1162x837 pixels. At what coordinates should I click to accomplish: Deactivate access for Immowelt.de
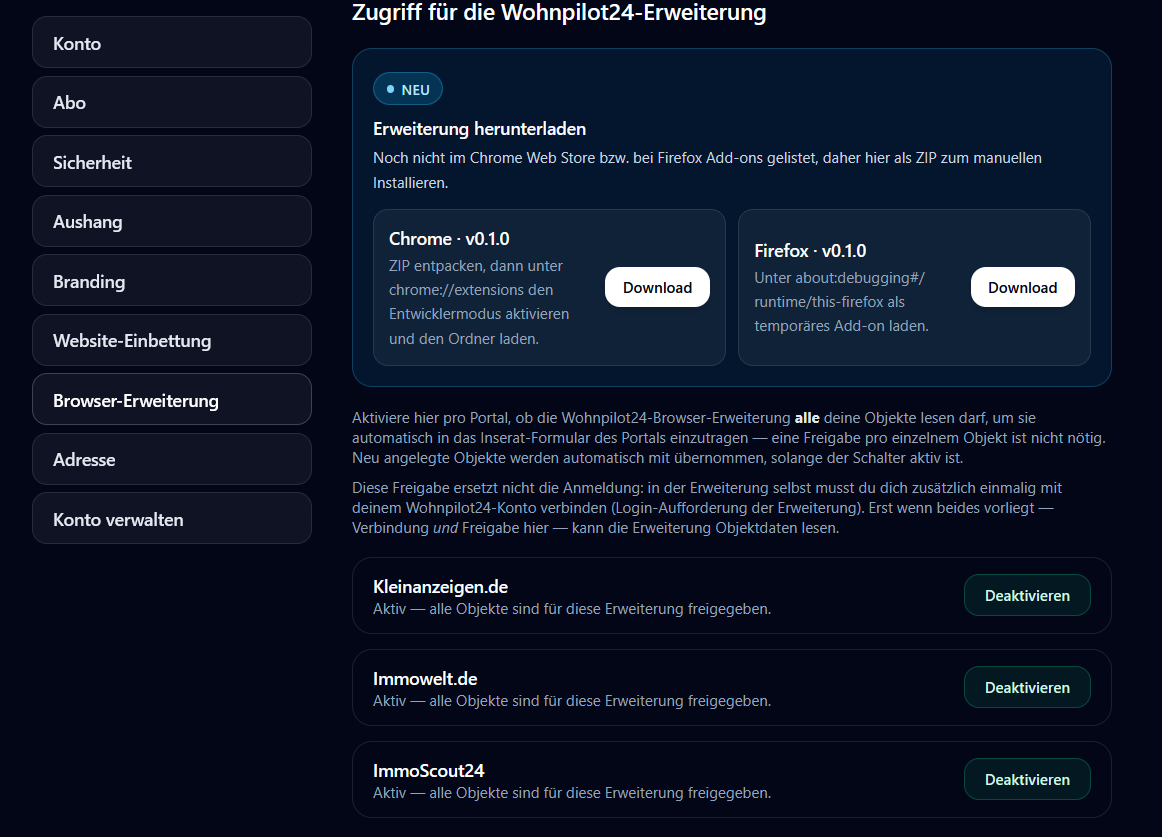[x=1027, y=687]
